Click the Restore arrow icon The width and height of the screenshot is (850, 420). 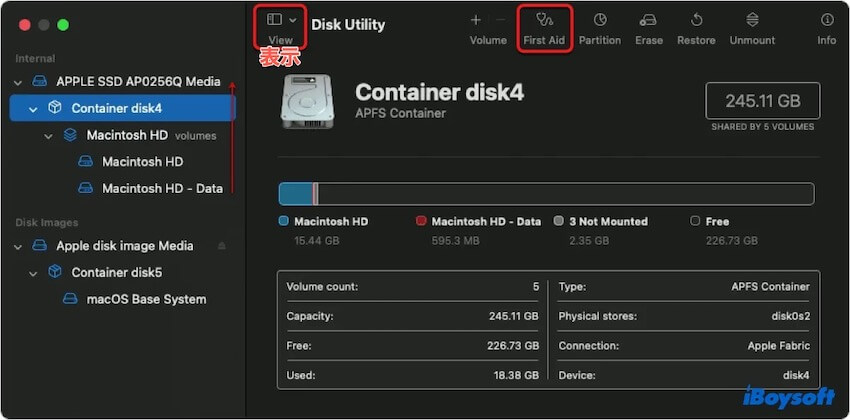pos(696,20)
